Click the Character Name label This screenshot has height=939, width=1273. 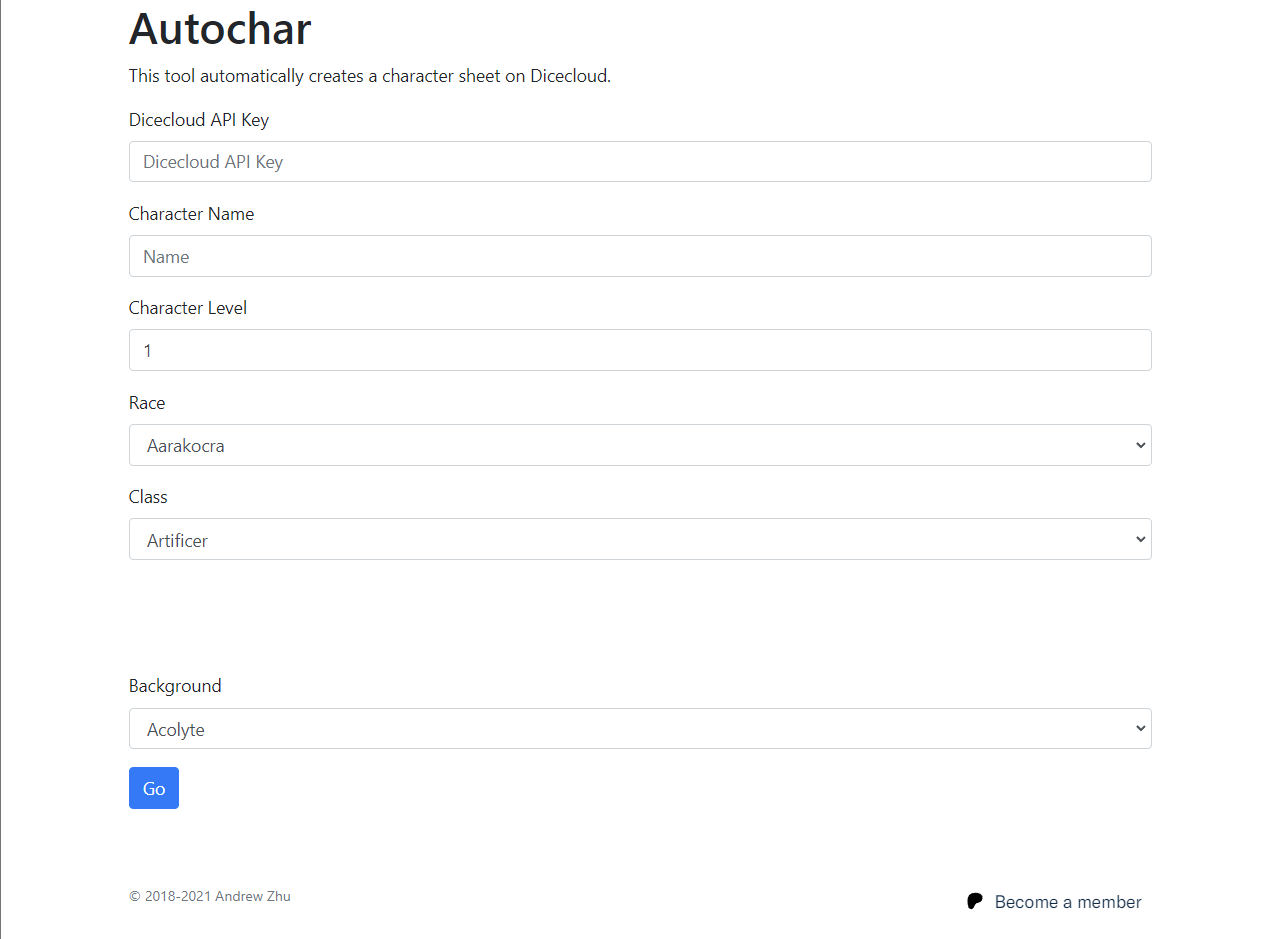[191, 214]
